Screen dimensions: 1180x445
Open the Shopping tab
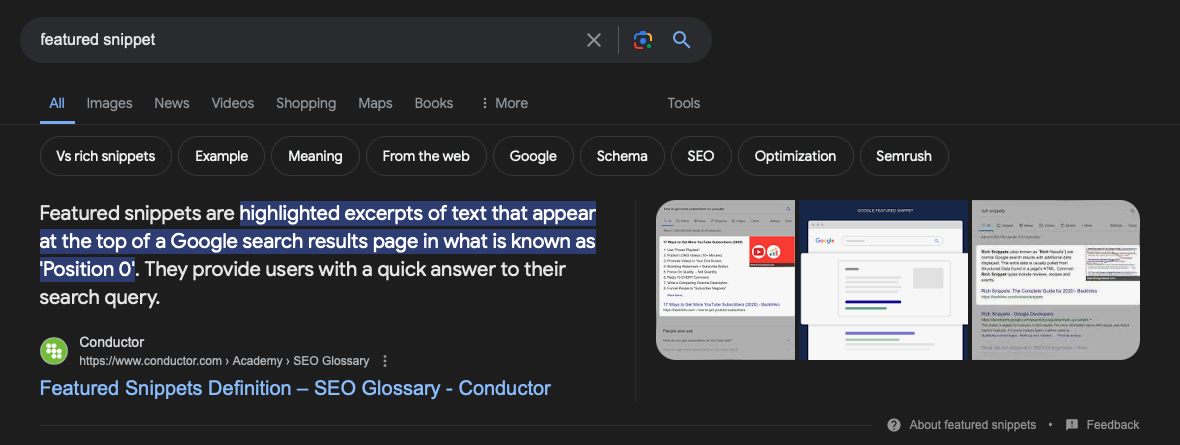coord(306,103)
